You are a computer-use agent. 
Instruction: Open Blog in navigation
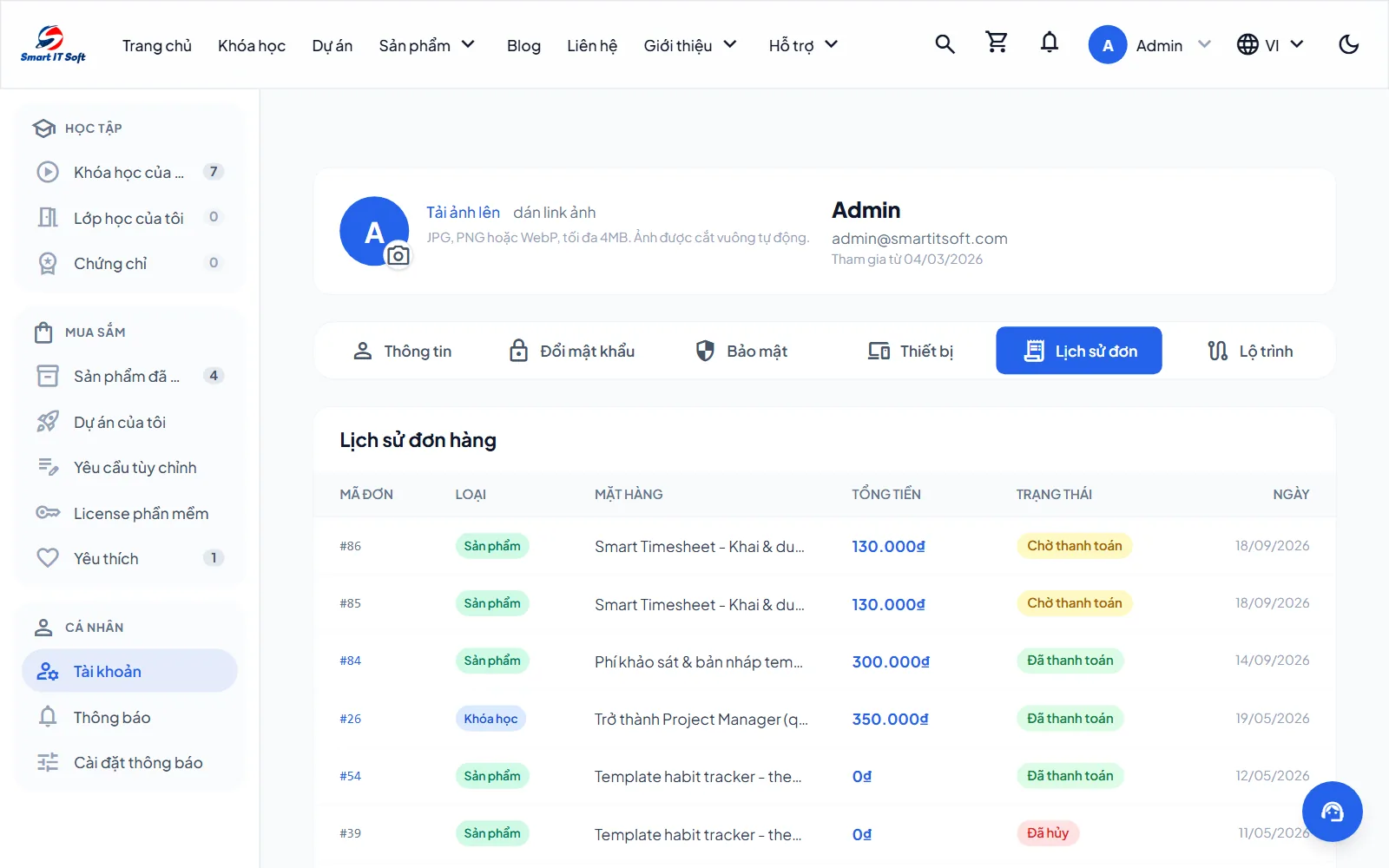pos(523,45)
